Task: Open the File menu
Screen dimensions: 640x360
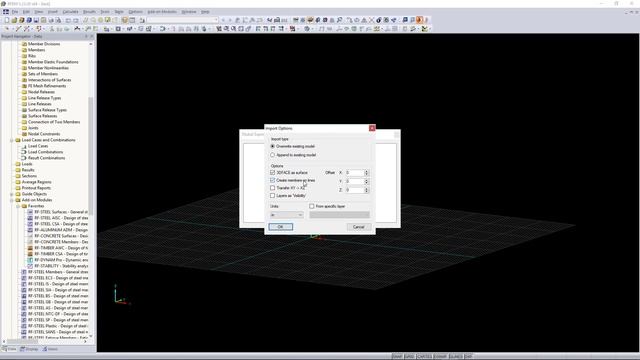Action: (15, 12)
